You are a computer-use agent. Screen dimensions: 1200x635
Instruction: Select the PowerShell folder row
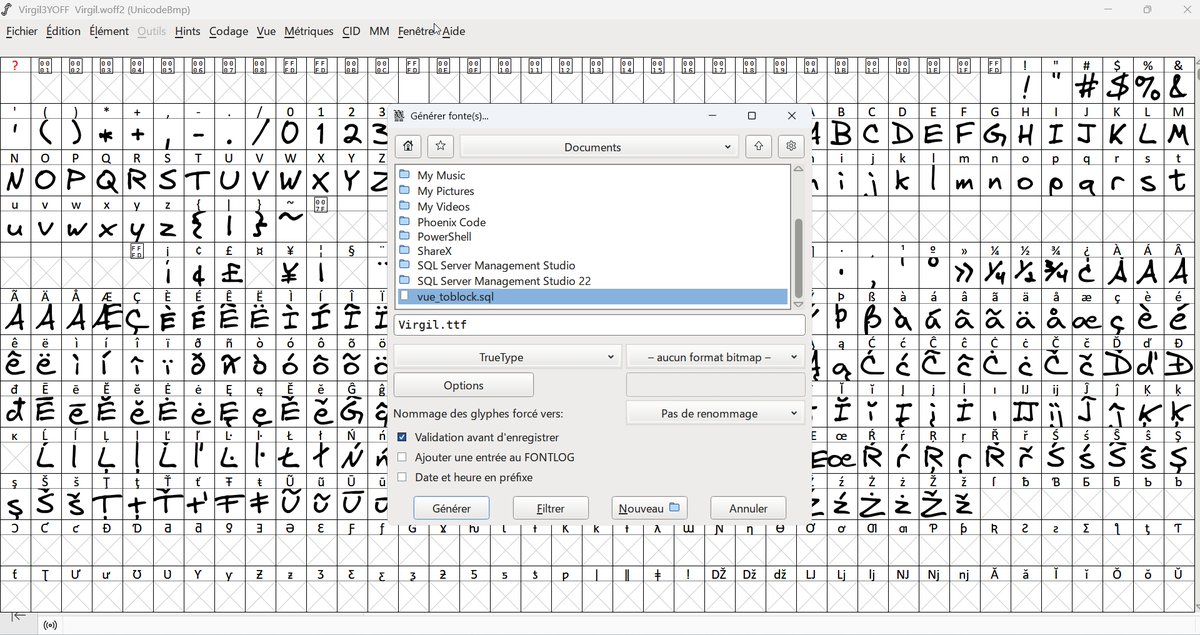[592, 237]
